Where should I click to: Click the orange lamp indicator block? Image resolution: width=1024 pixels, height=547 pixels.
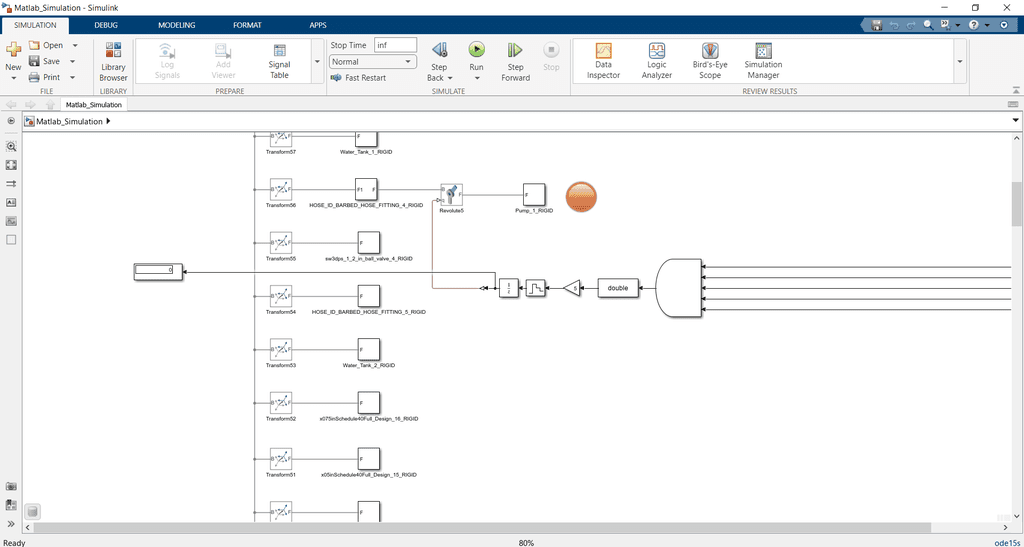(x=581, y=197)
